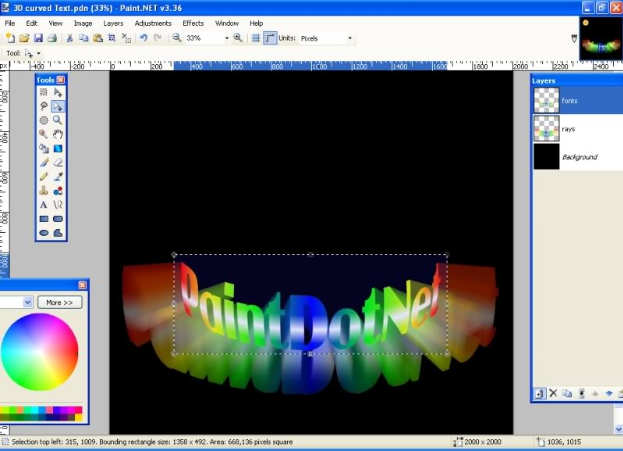
Task: Select the Ellipse shape tool
Action: pyautogui.click(x=44, y=233)
